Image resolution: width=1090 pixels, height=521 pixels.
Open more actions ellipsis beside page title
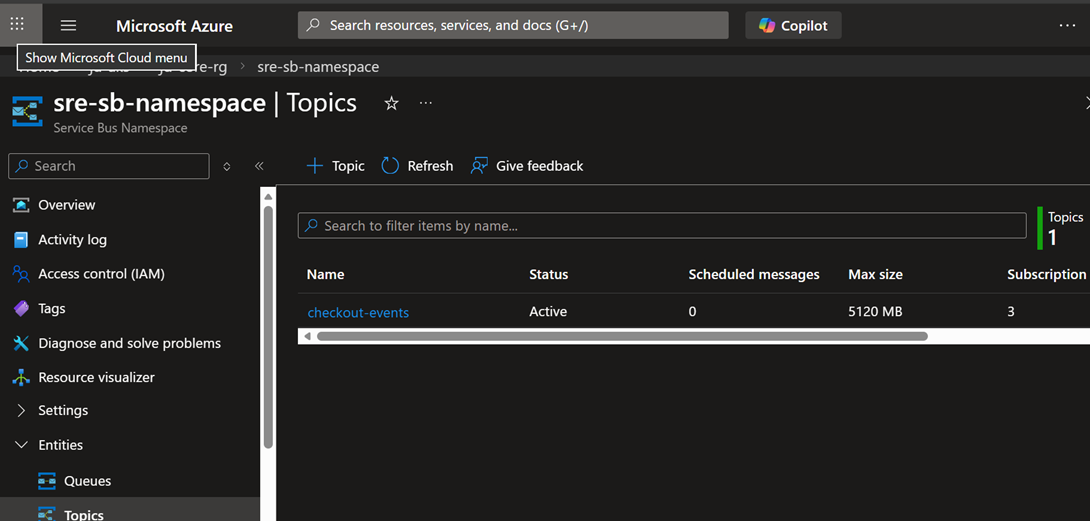click(x=425, y=103)
